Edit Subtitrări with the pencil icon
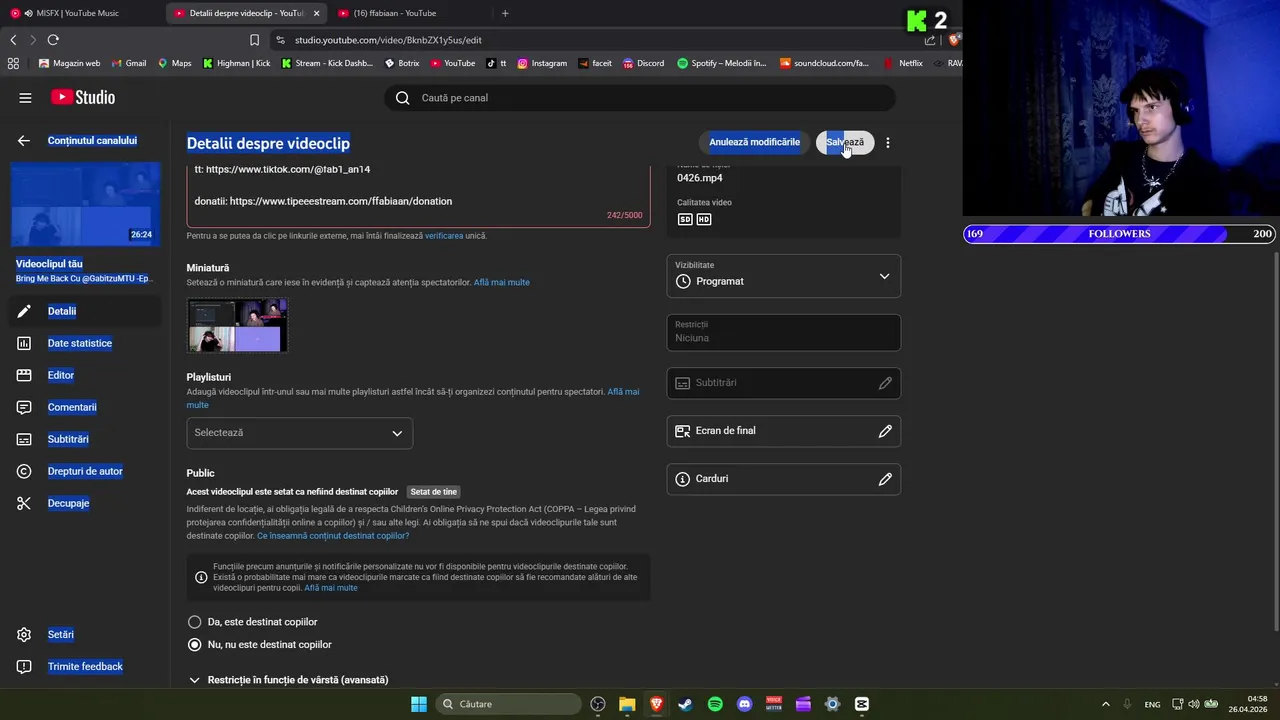The height and width of the screenshot is (720, 1280). pos(885,383)
